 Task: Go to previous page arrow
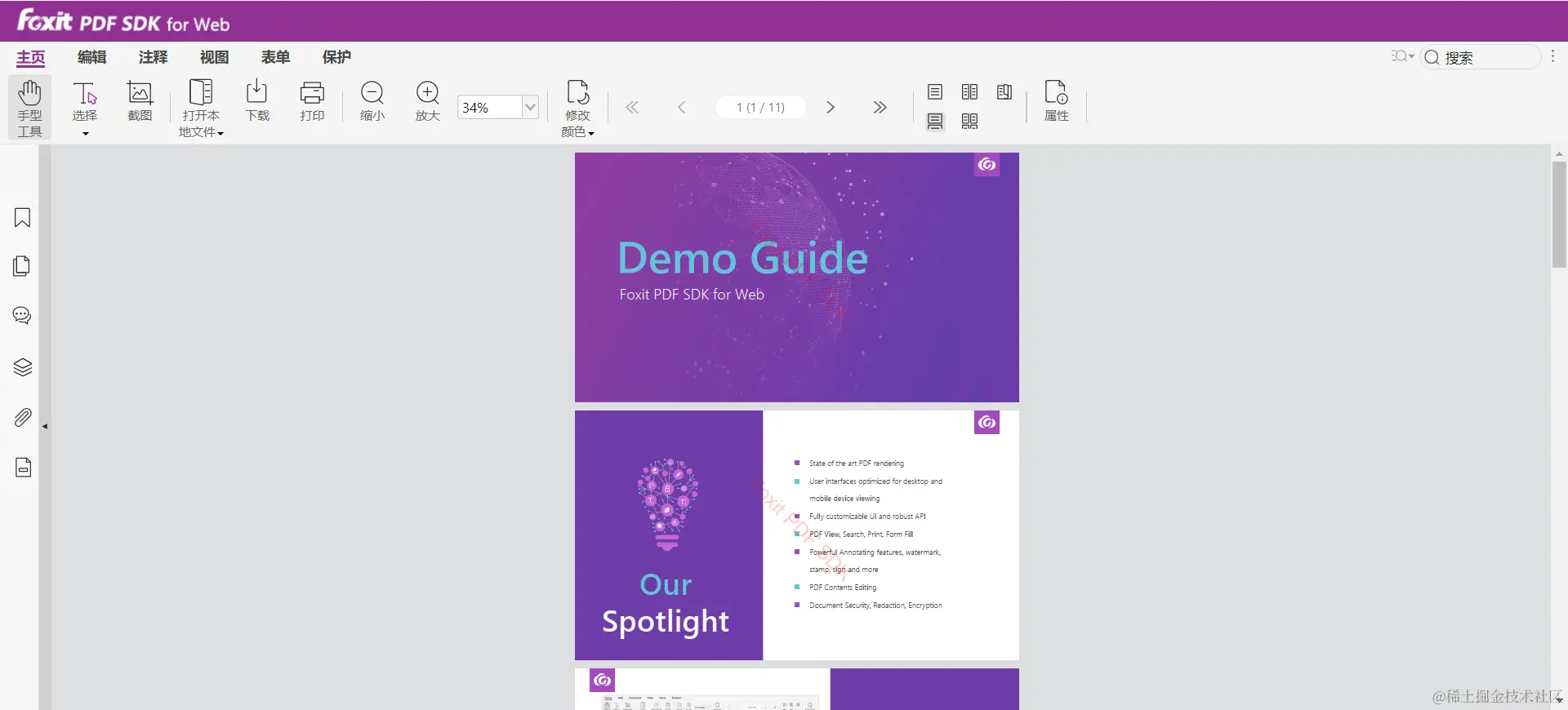(682, 107)
